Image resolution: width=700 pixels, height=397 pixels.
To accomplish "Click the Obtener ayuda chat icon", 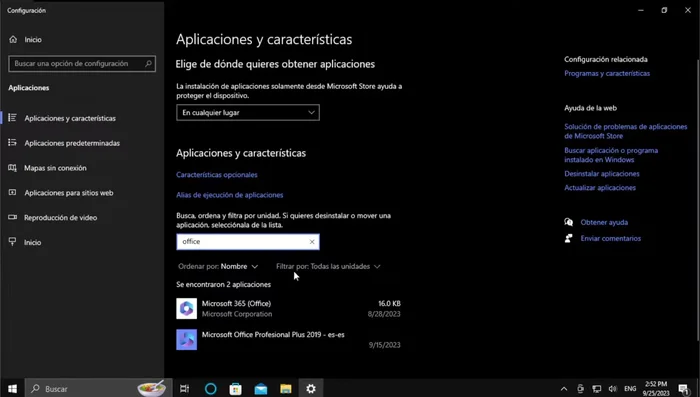I will click(568, 222).
